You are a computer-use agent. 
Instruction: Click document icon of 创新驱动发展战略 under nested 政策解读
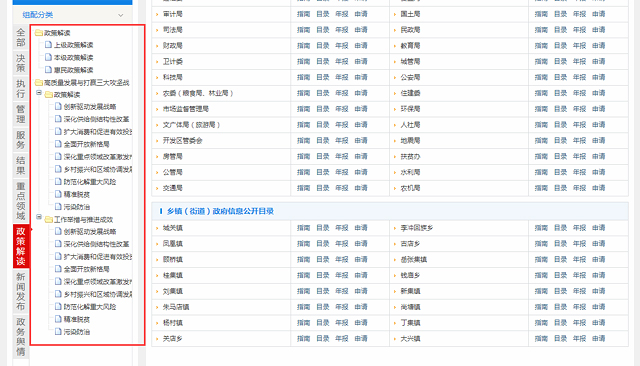point(58,106)
